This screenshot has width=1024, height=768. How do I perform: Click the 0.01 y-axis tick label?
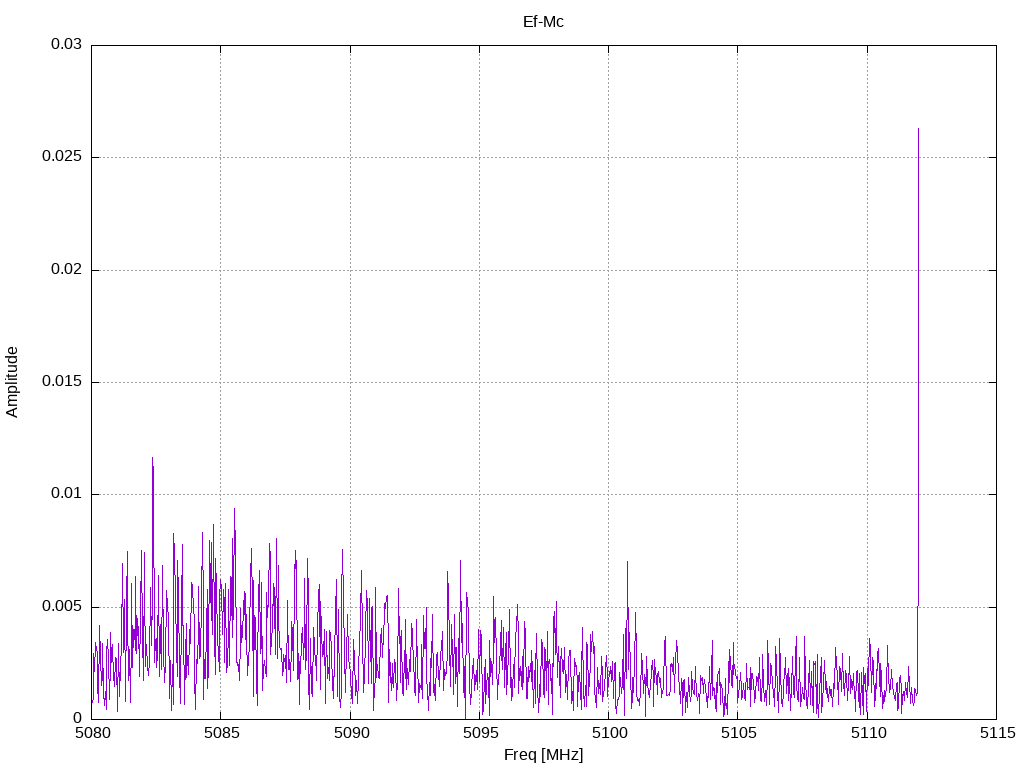pyautogui.click(x=67, y=494)
